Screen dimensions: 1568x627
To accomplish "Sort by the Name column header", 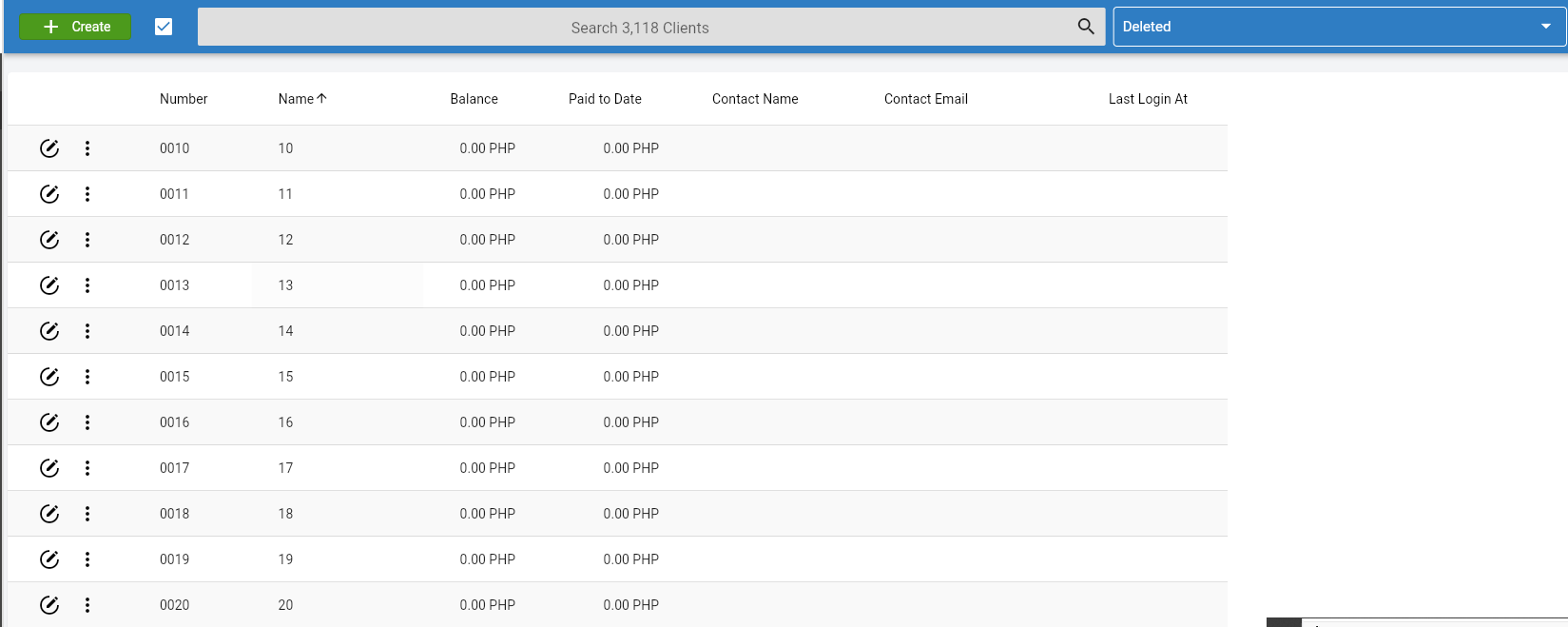I will click(x=296, y=99).
